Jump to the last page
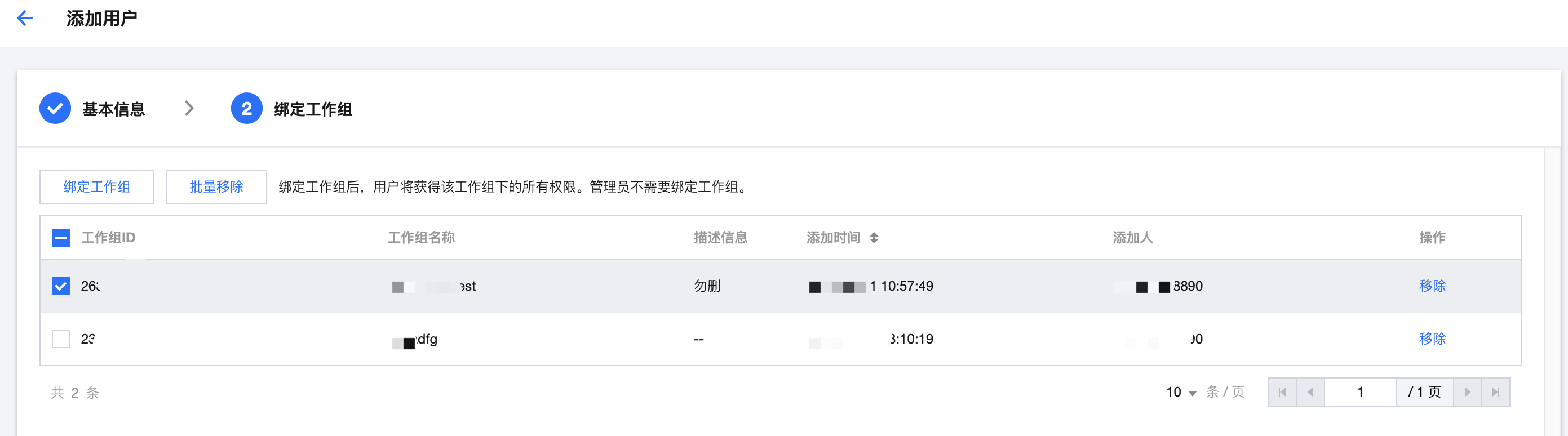The height and width of the screenshot is (436, 1568). click(x=1495, y=392)
